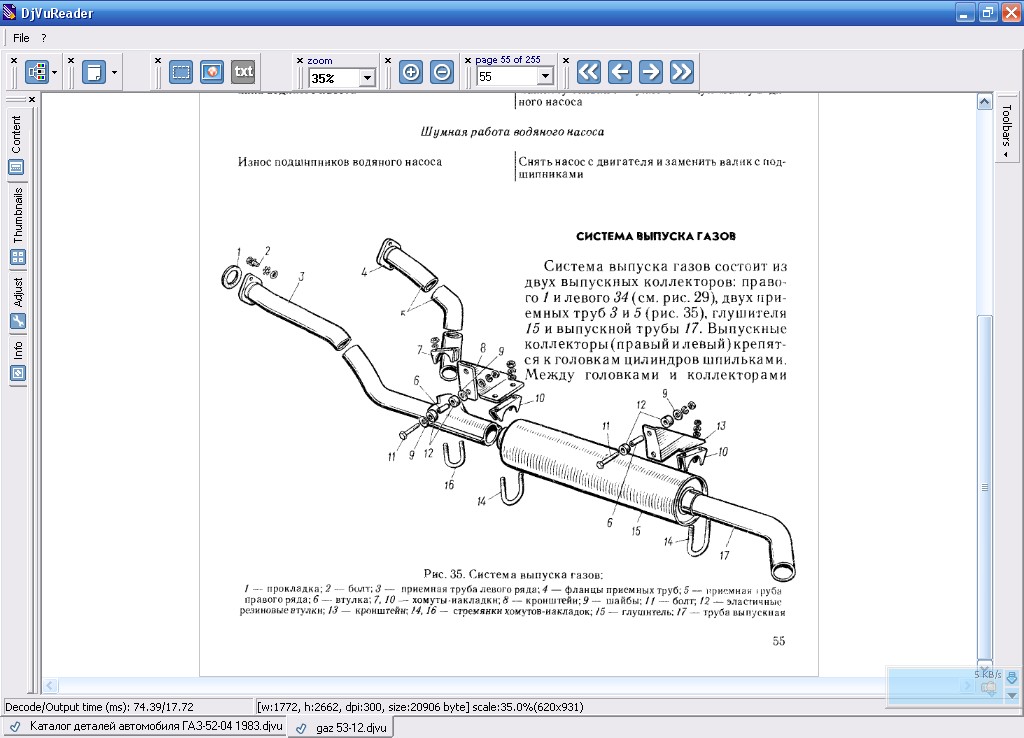Close the selection tools toolbar group
The image size is (1024, 738).
click(x=158, y=60)
